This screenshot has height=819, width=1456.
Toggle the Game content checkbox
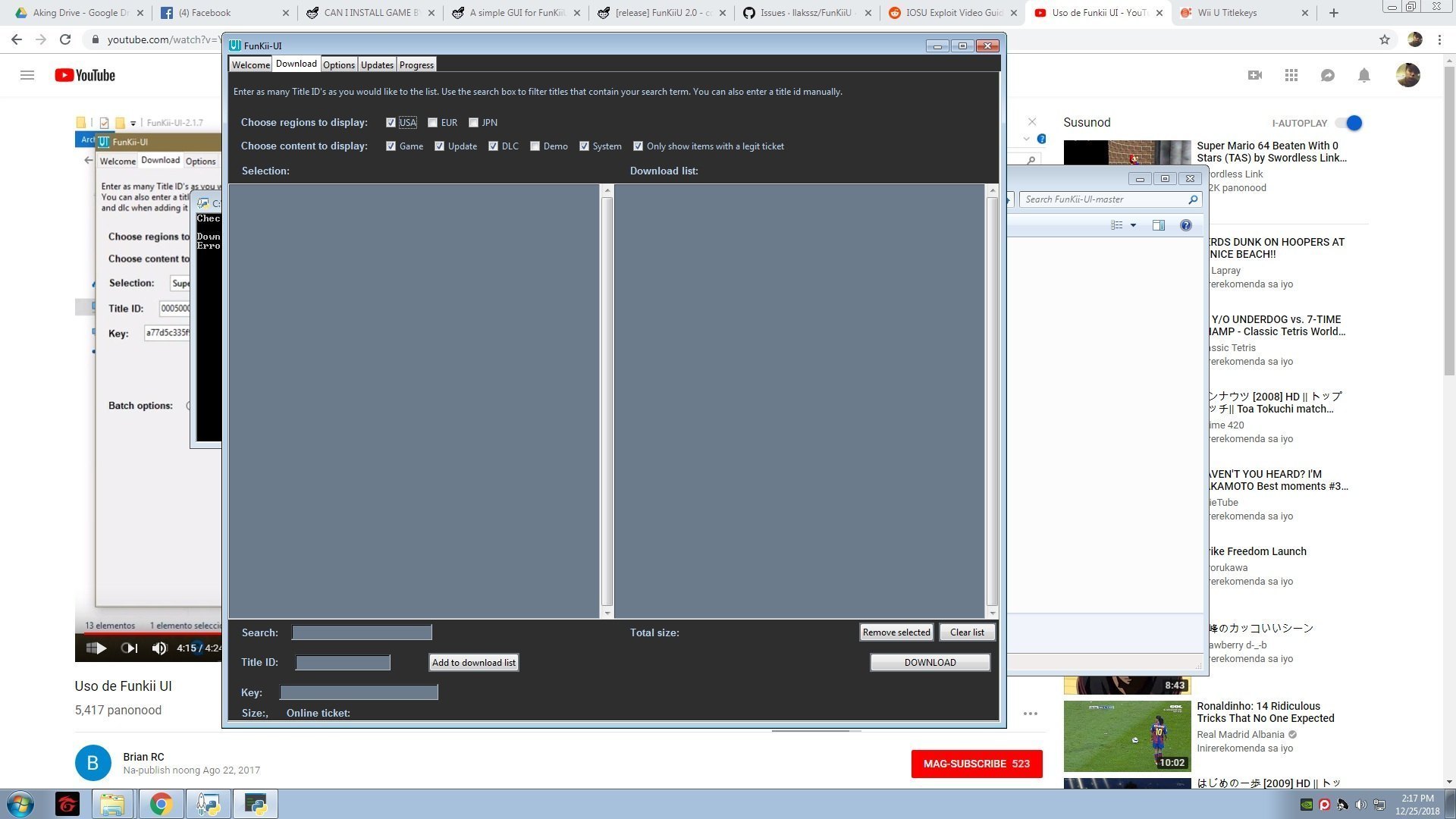click(391, 146)
